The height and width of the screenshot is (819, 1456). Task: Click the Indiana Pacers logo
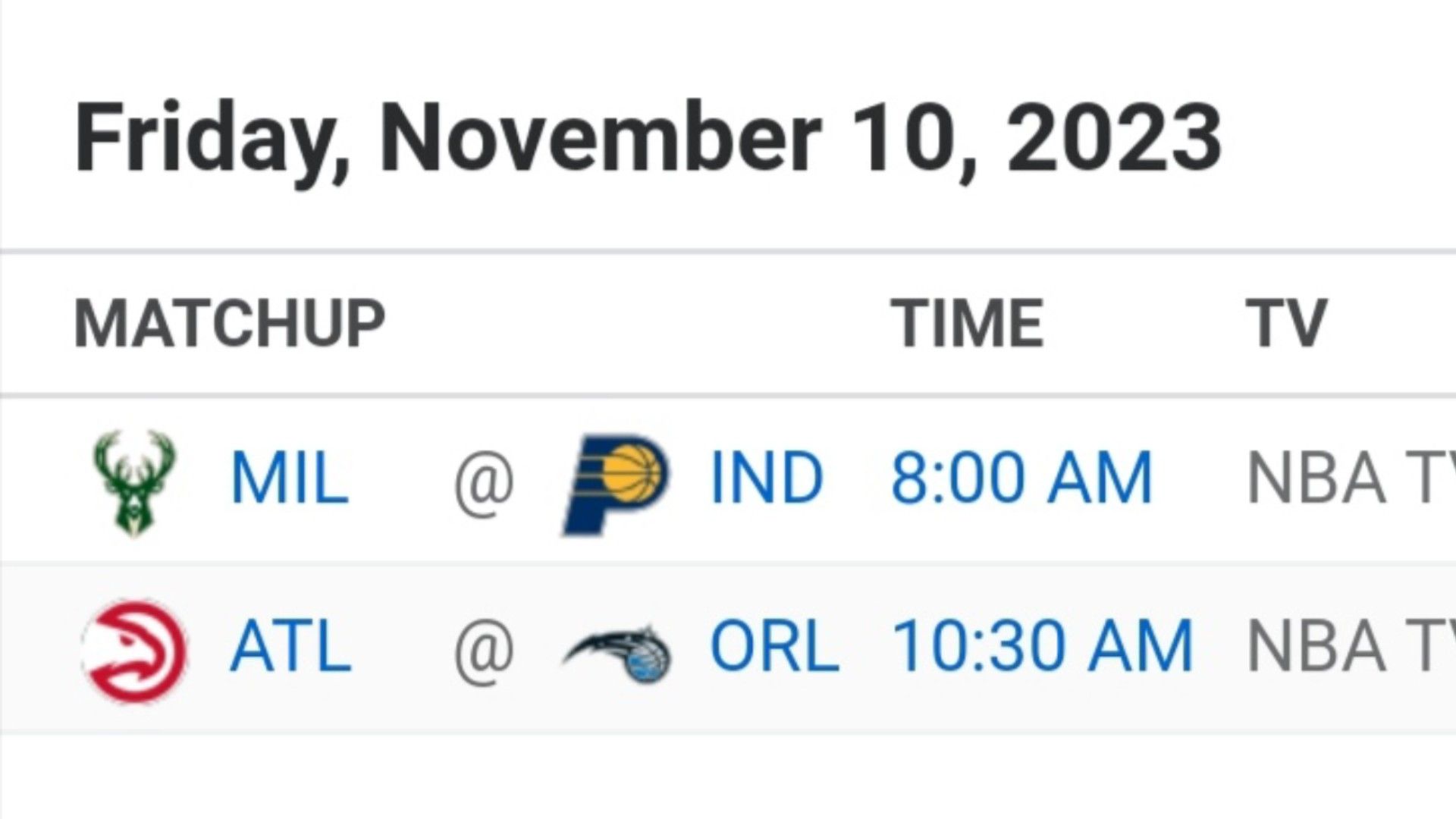617,484
